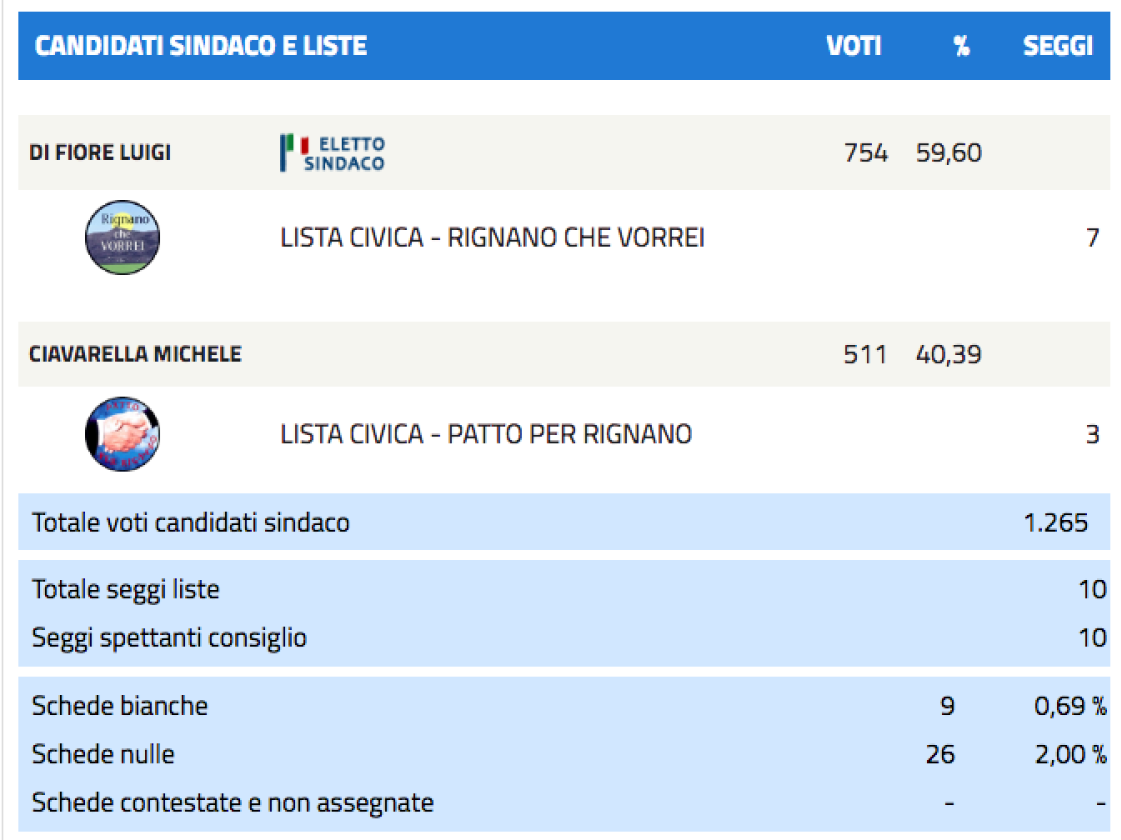Click the Seggi spettanti consiglio label
This screenshot has height=840, width=1121.
[x=169, y=638]
